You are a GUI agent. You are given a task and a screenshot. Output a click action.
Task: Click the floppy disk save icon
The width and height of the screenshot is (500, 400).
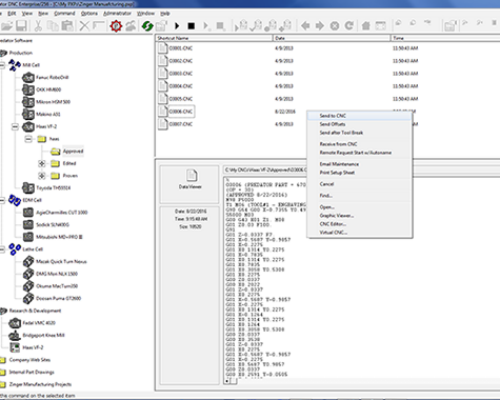tap(21, 26)
